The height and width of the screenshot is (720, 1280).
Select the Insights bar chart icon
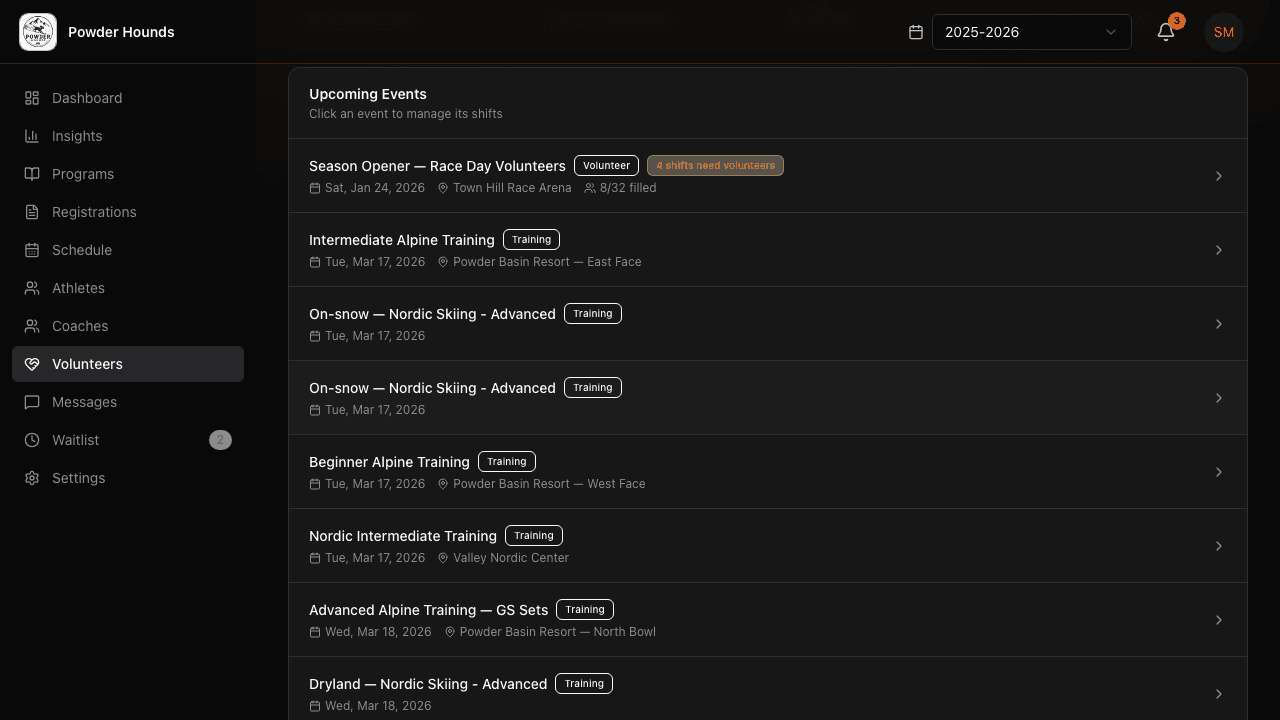click(32, 136)
